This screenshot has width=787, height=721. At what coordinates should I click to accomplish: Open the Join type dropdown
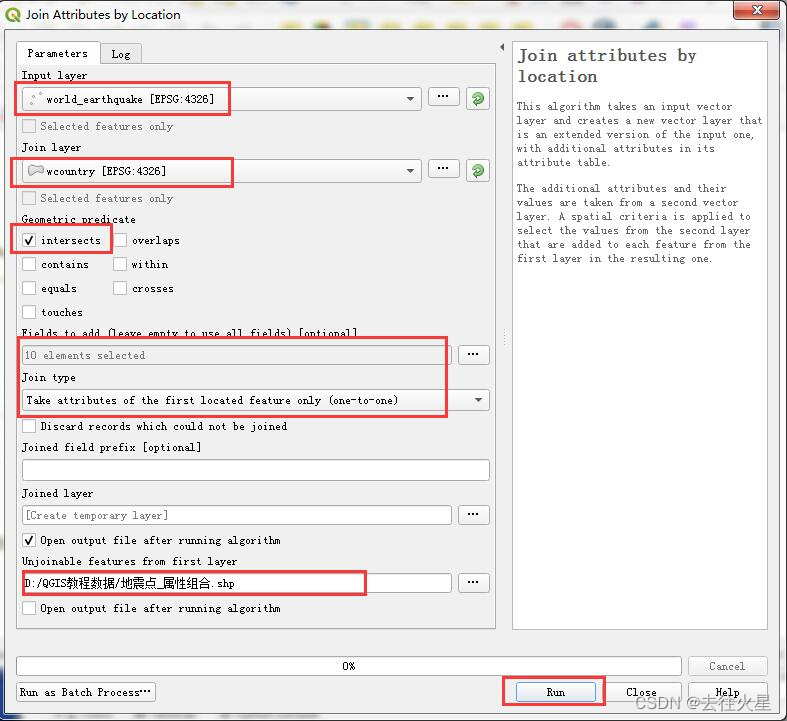255,400
